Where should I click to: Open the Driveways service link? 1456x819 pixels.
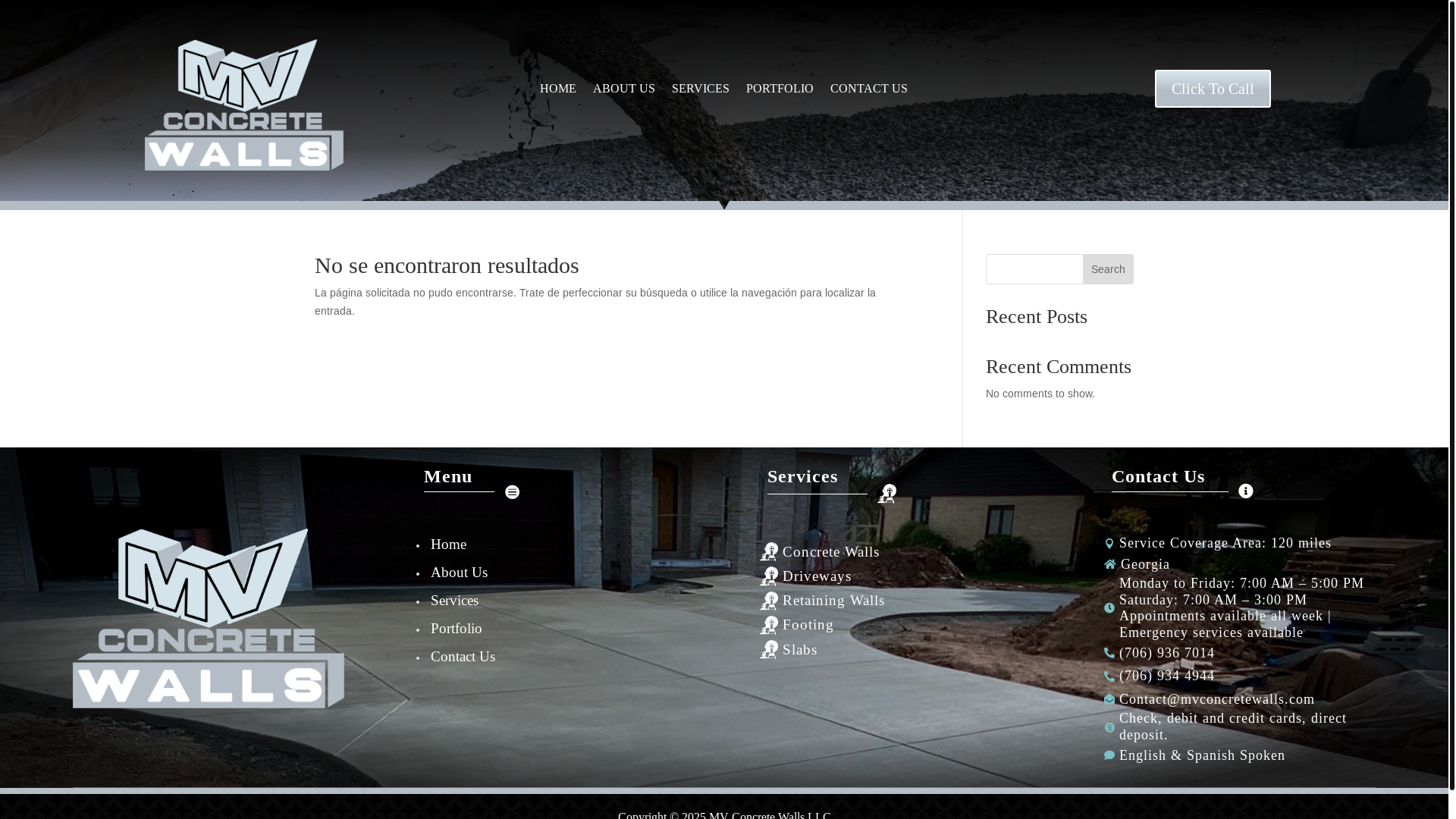pyautogui.click(x=817, y=576)
